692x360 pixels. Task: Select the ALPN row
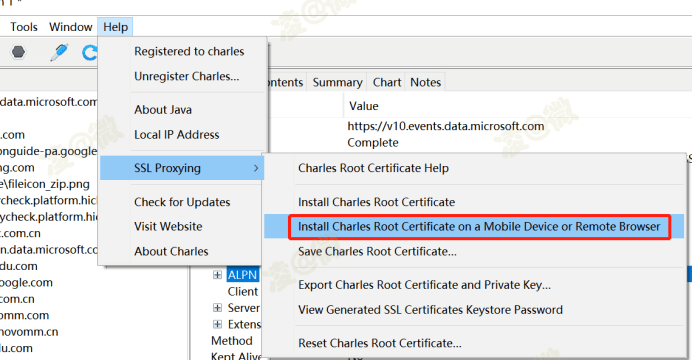coord(242,275)
